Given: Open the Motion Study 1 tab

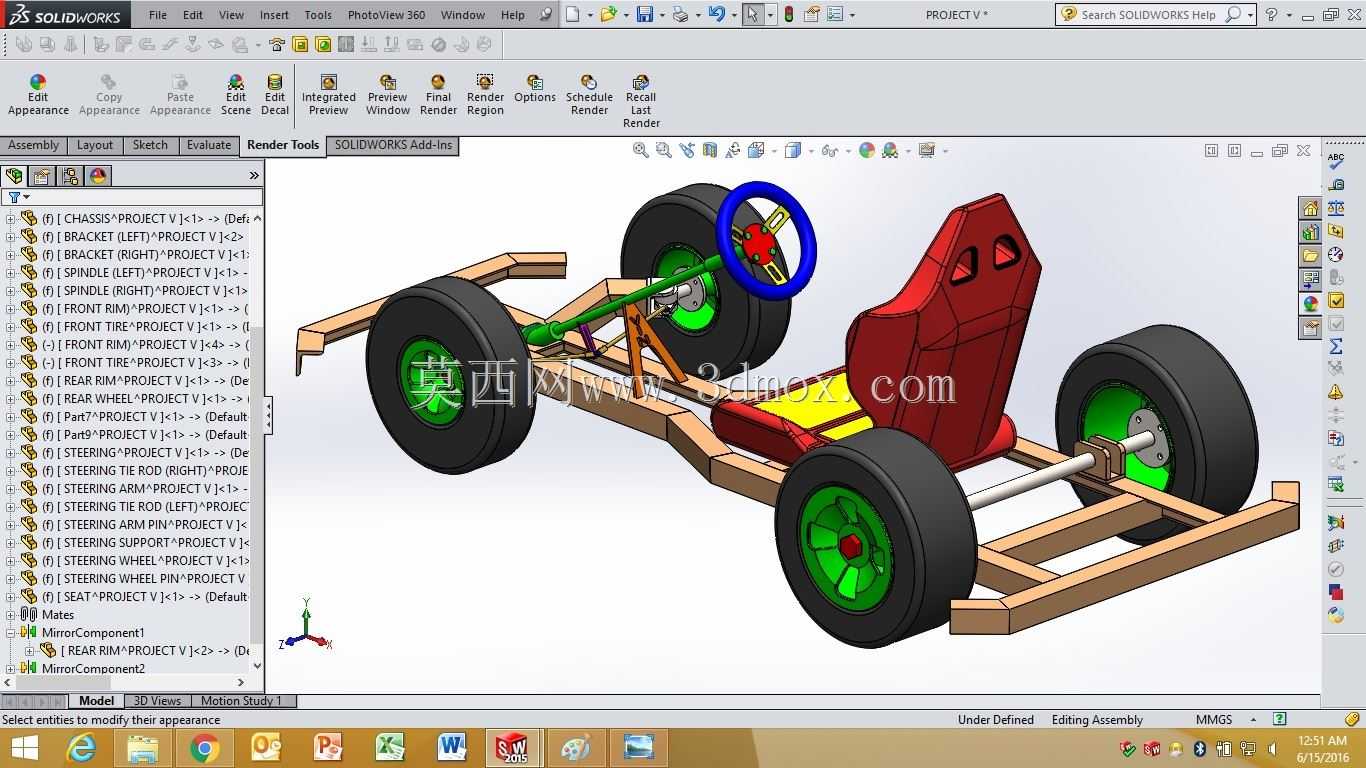Looking at the screenshot, I should click(242, 701).
